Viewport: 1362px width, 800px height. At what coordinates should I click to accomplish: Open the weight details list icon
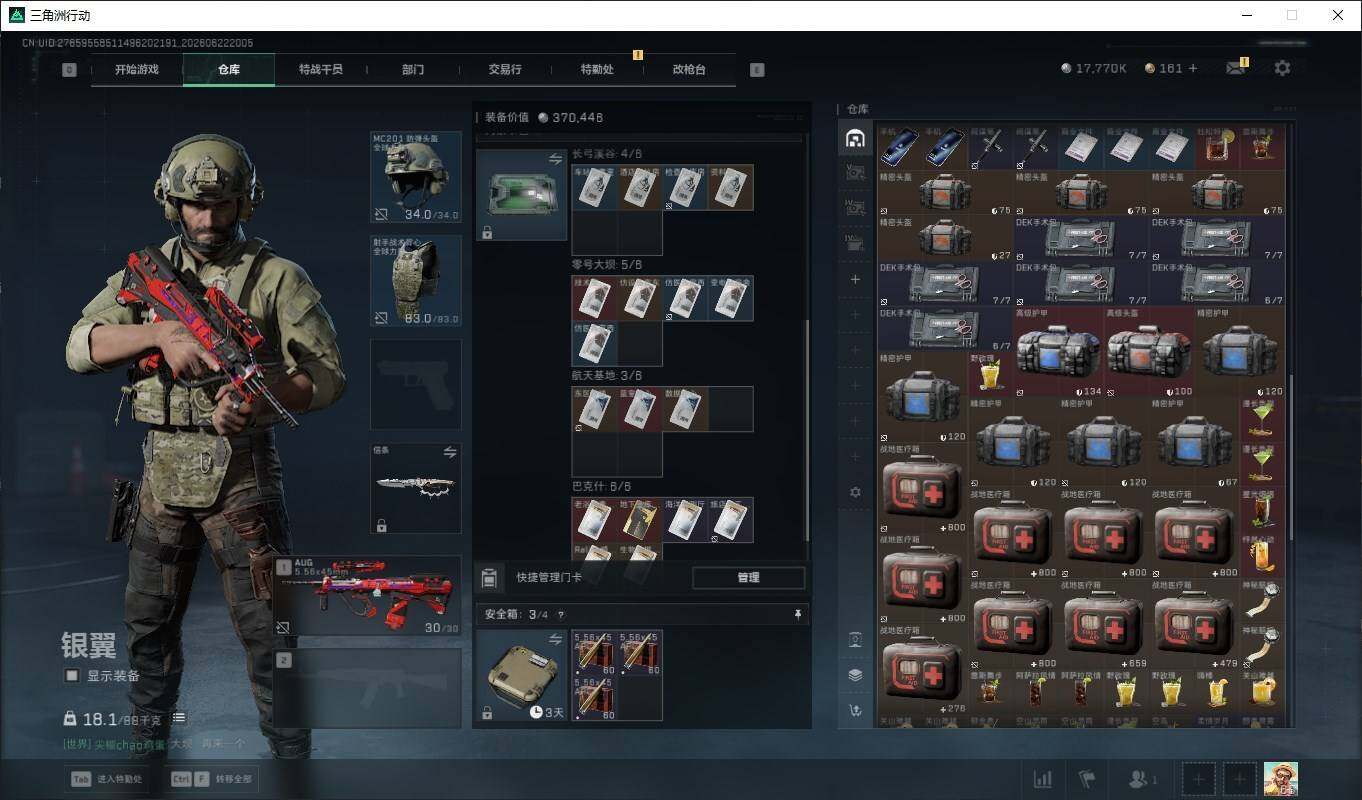coord(179,718)
